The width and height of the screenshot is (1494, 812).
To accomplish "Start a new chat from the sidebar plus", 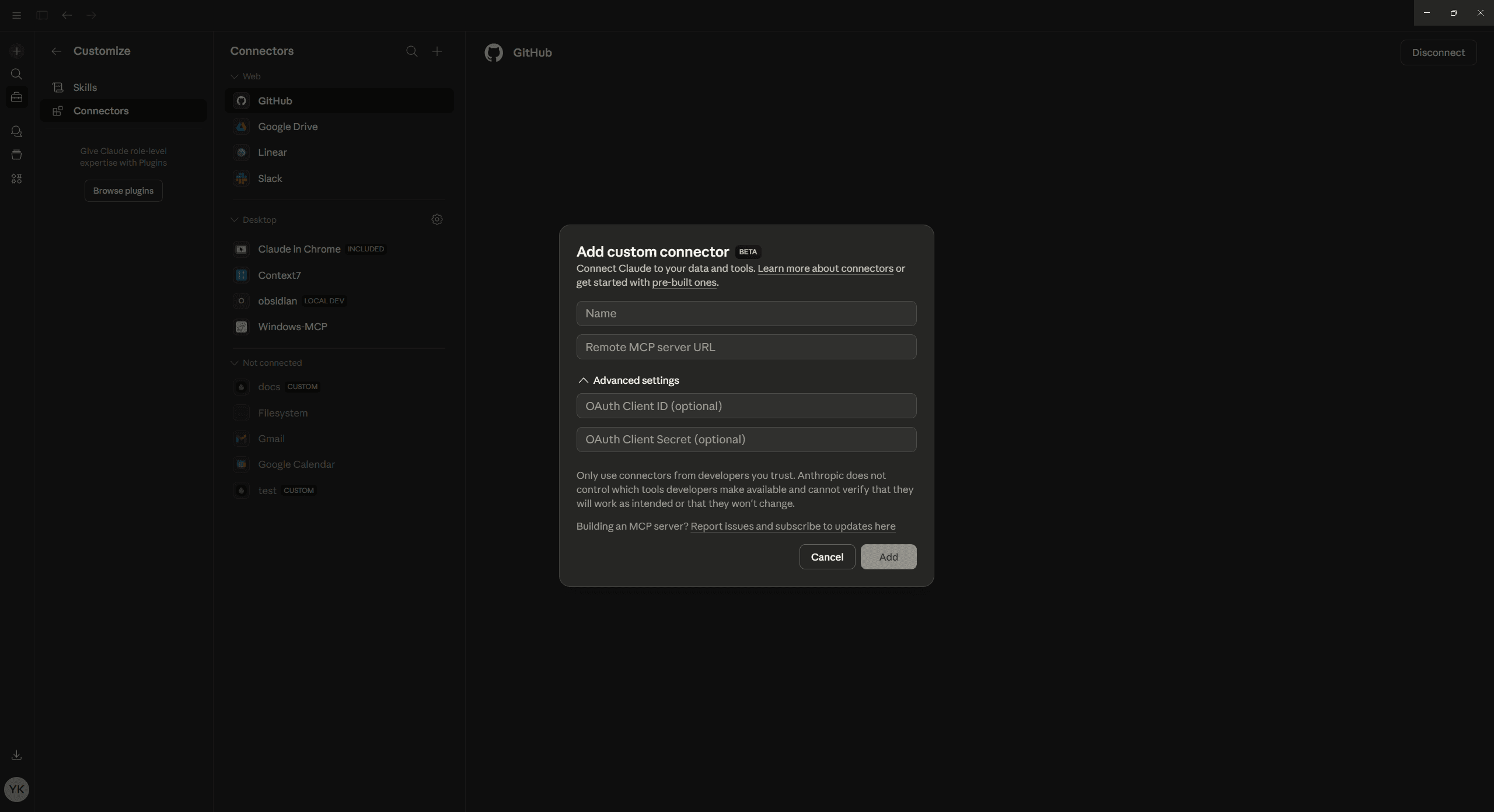I will [x=17, y=51].
